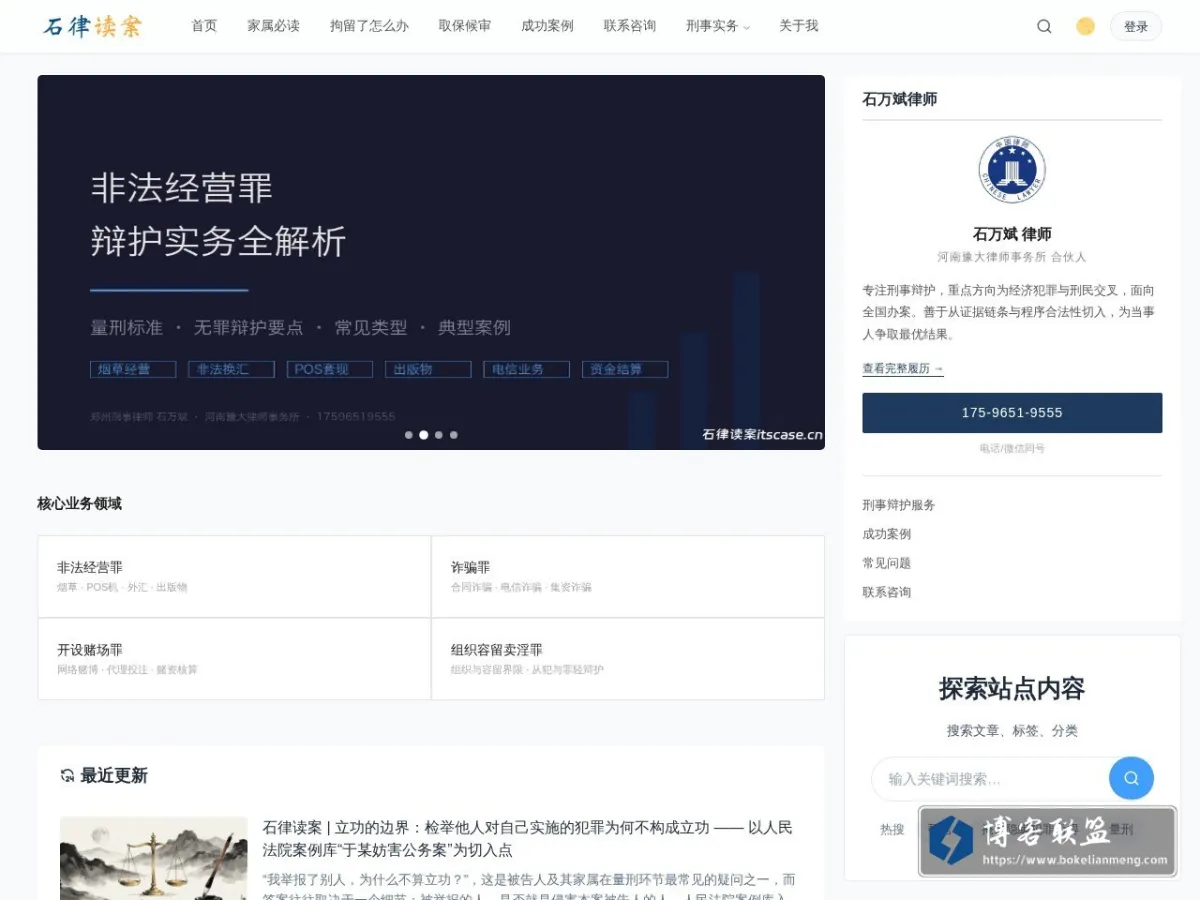Open the 开设赌场罪 business card
1200x900 pixels.
coord(234,659)
